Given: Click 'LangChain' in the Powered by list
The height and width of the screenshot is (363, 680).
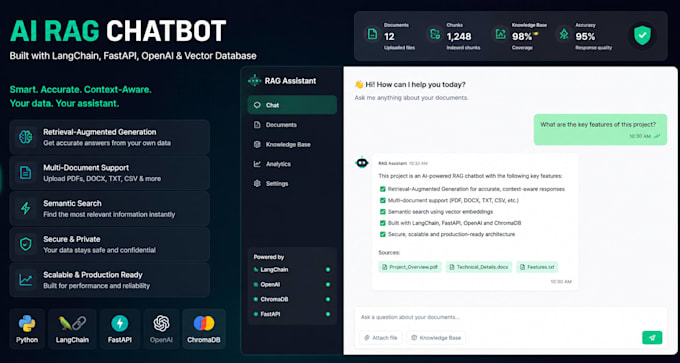Looking at the screenshot, I should 274,270.
